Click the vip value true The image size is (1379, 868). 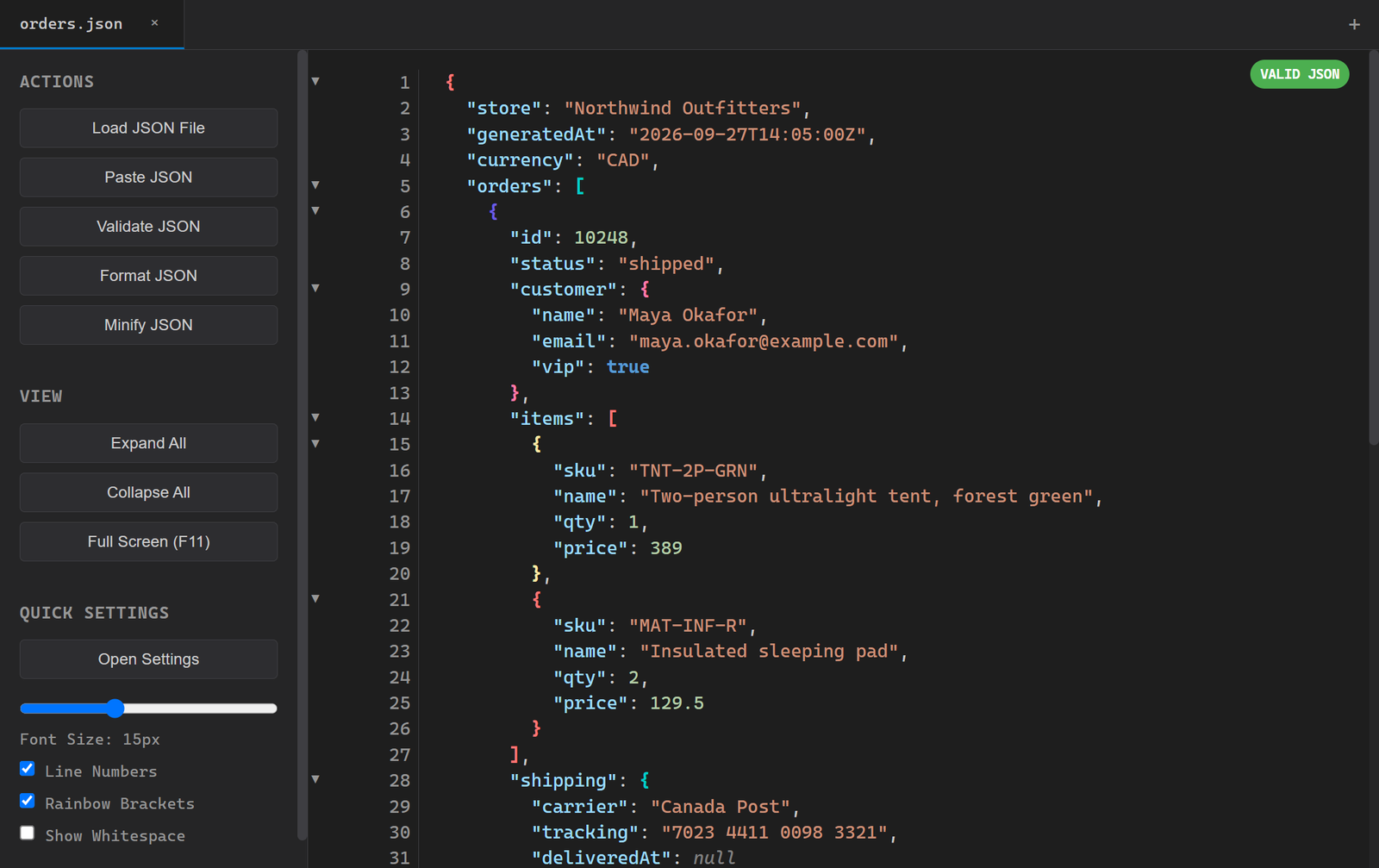[628, 366]
